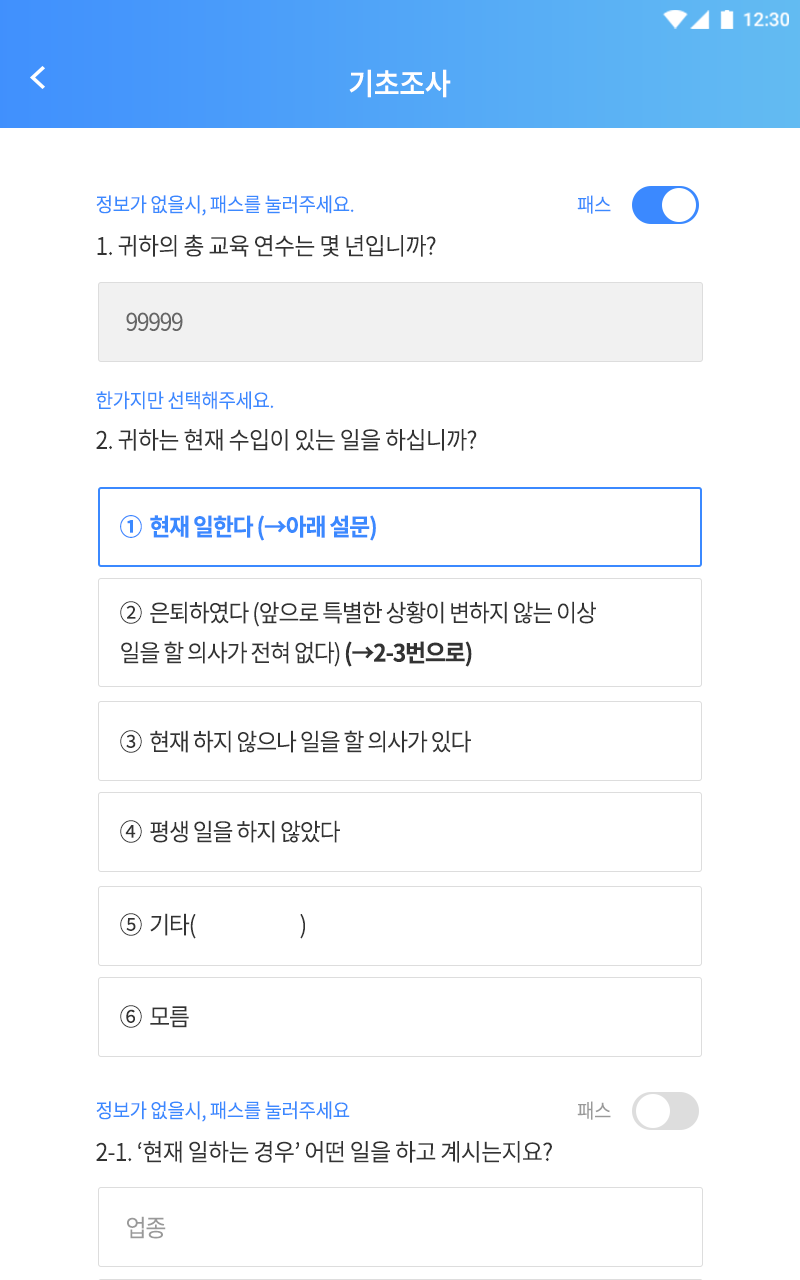800x1280 pixels.
Task: Click the 패스 label beside question 2-1
Action: (x=594, y=1111)
